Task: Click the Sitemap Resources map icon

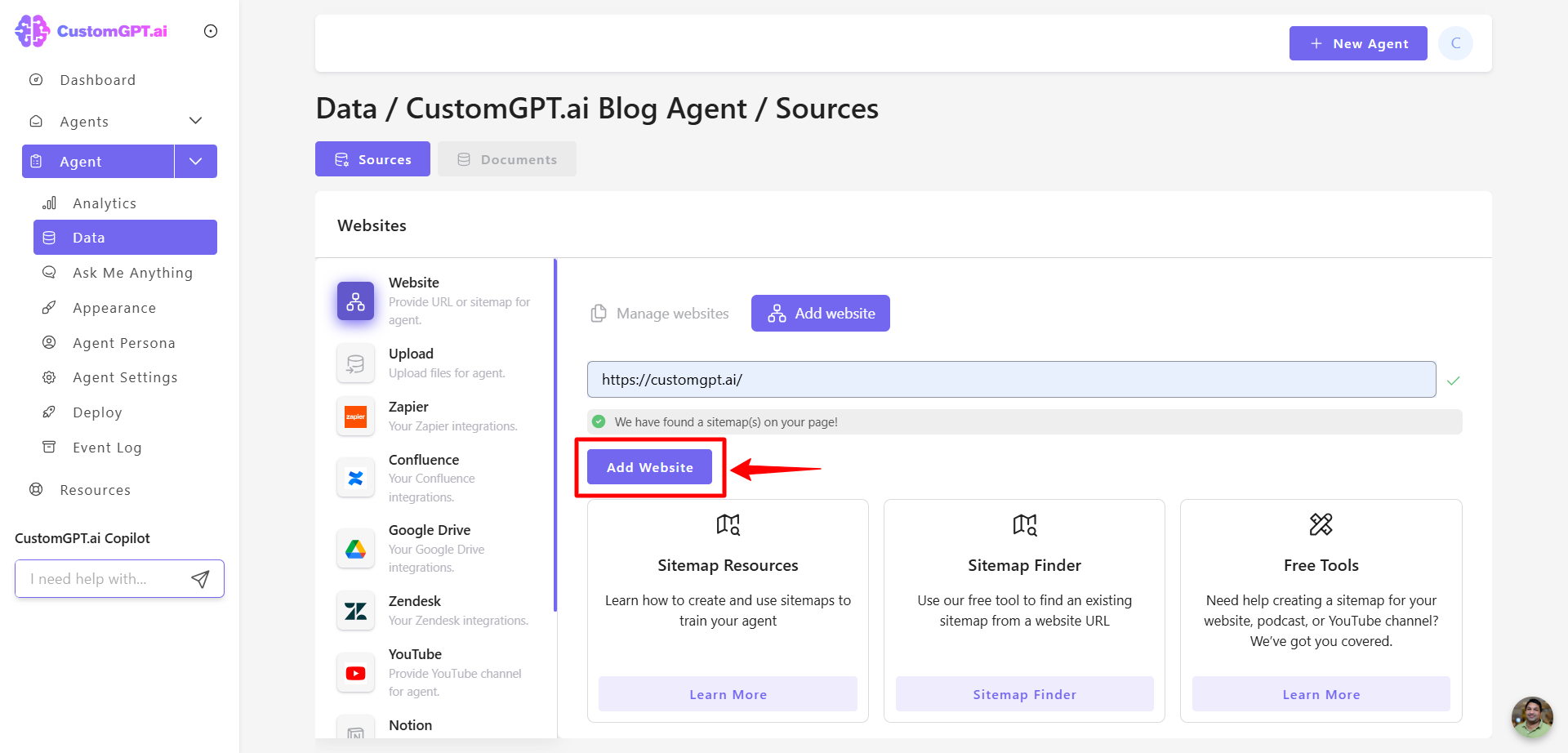Action: tap(728, 524)
